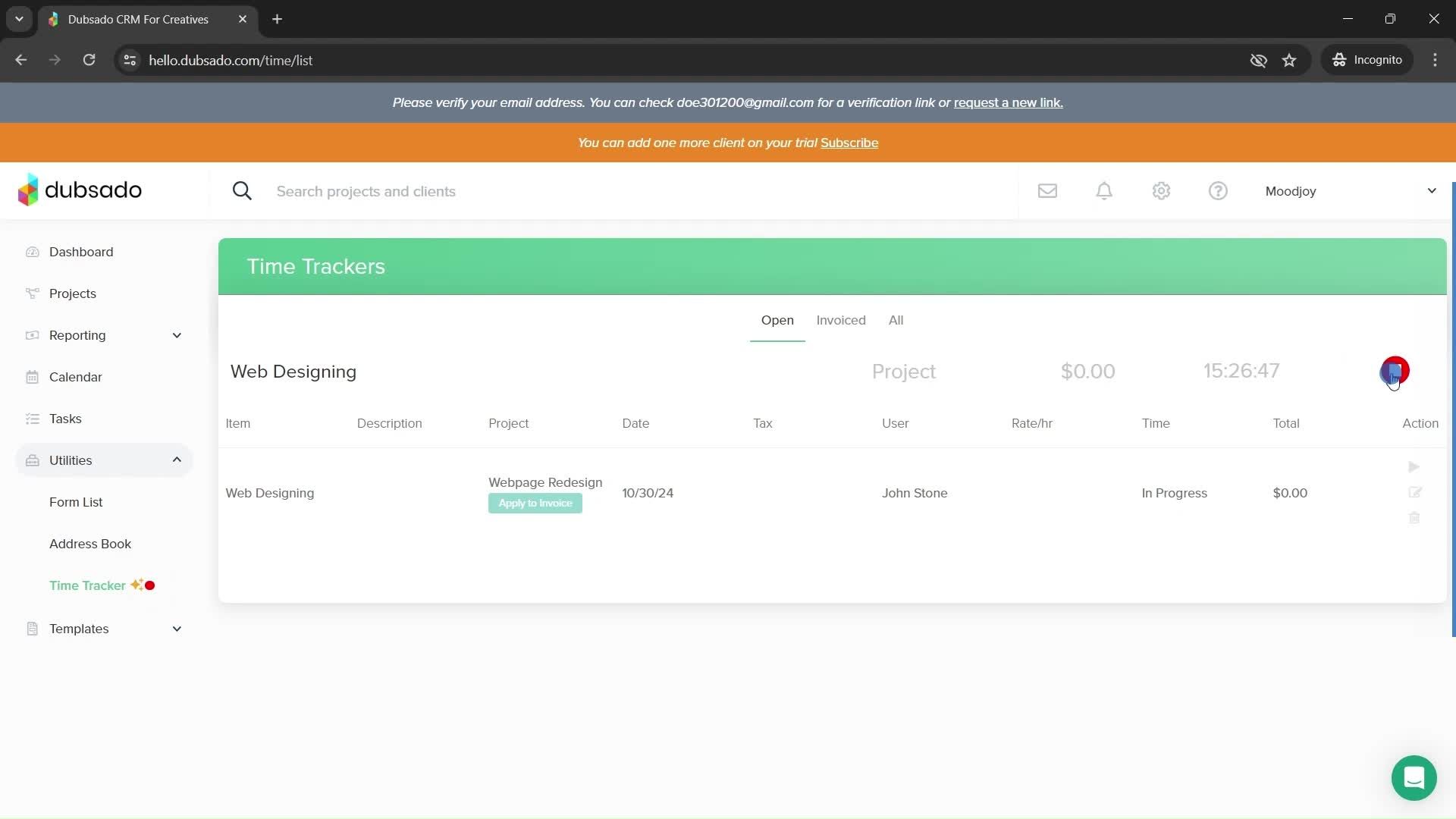Open the tab search dropdown arrow
The width and height of the screenshot is (1456, 819).
[19, 19]
